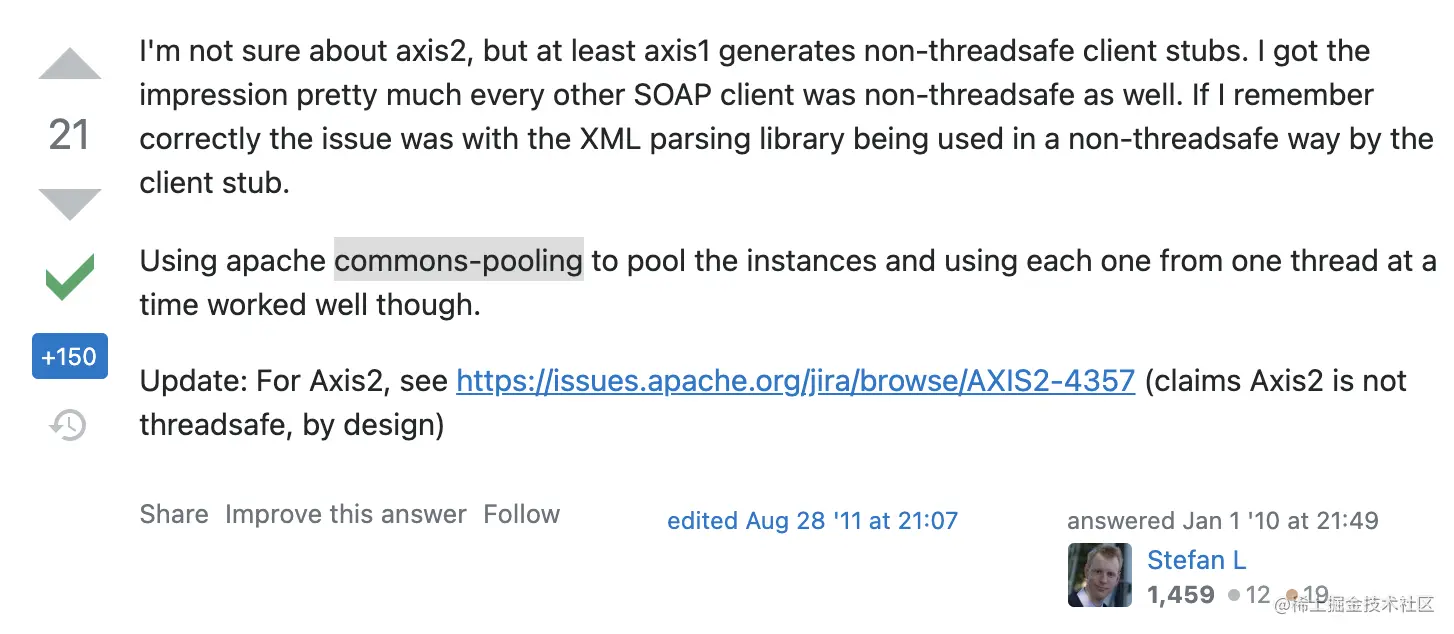Click the bronze badge count 19
The image size is (1454, 634).
[1308, 595]
